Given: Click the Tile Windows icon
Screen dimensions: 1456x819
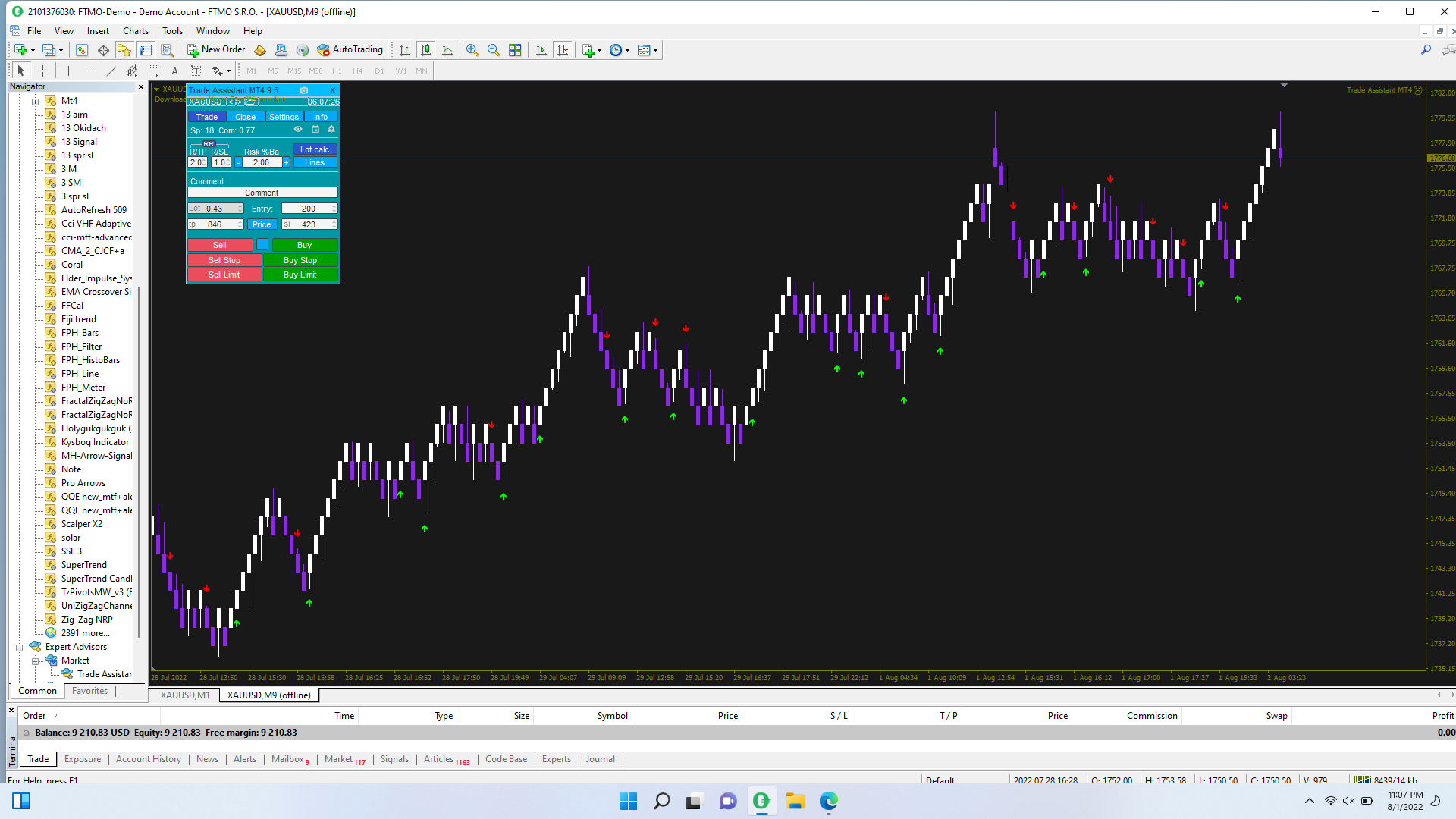Looking at the screenshot, I should pyautogui.click(x=515, y=50).
